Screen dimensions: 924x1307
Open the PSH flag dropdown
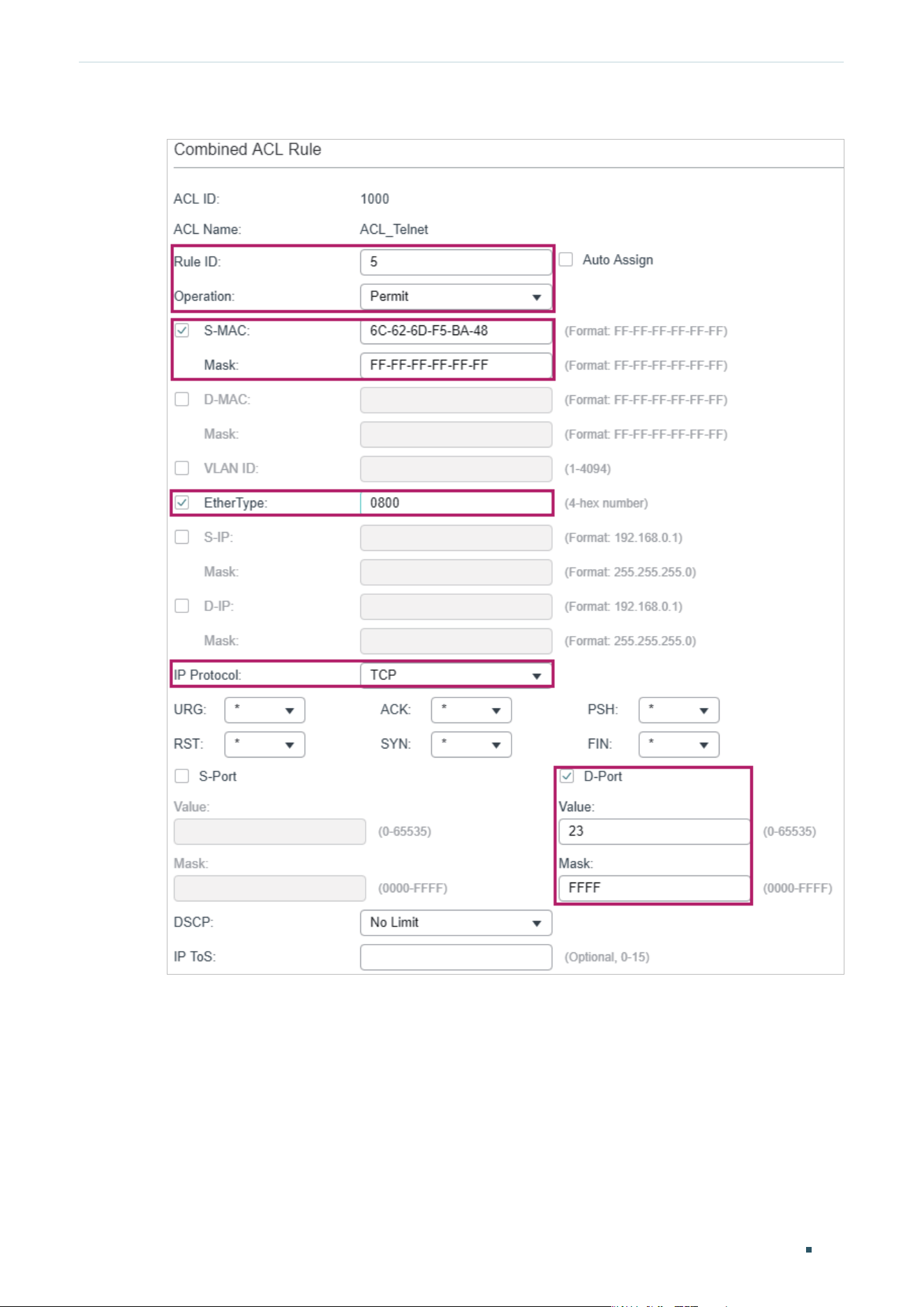678,710
